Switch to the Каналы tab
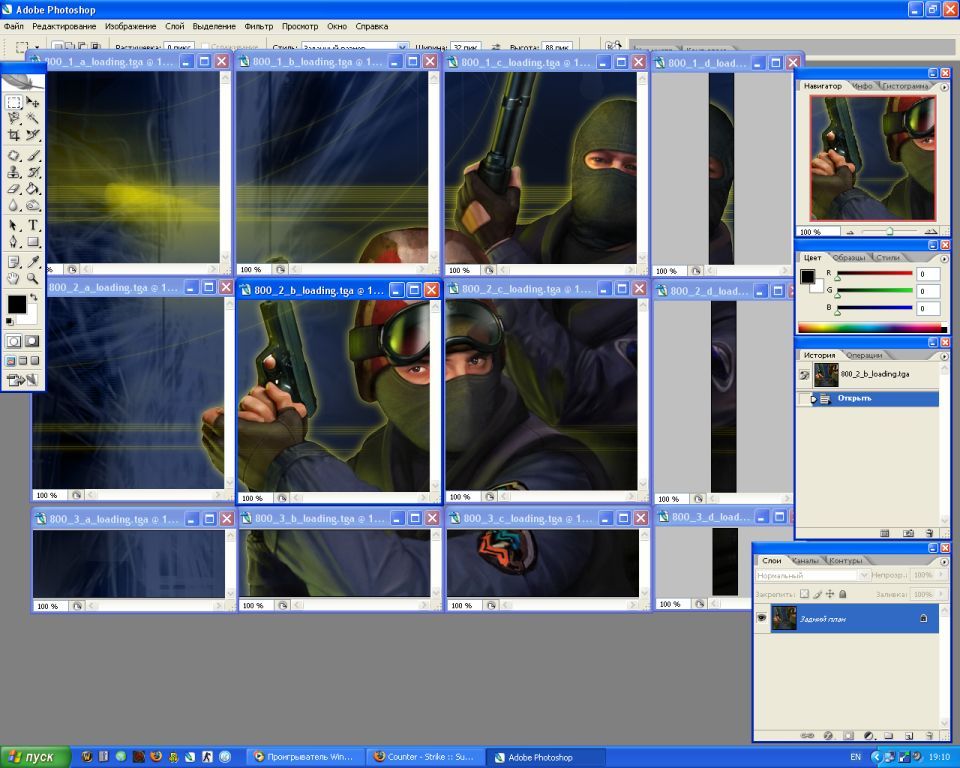 click(804, 560)
